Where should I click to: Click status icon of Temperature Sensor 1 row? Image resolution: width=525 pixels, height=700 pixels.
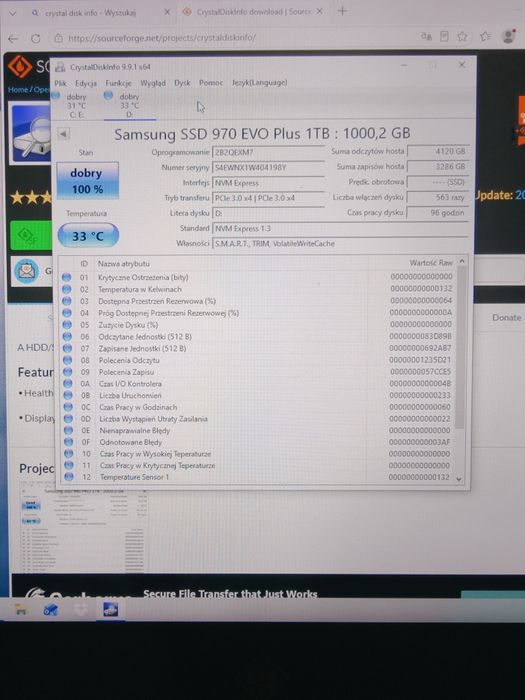click(69, 477)
